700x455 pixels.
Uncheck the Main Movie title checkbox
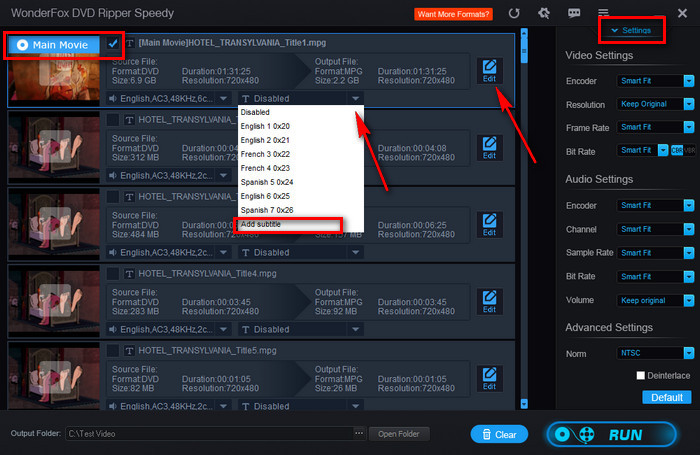click(x=113, y=44)
